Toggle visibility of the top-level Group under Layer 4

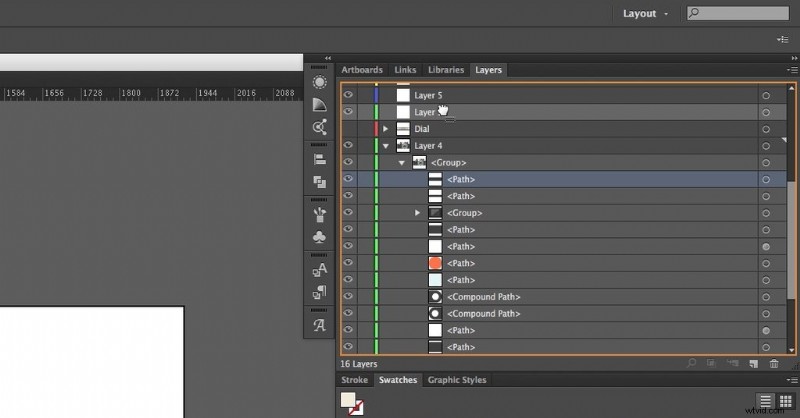coord(348,162)
